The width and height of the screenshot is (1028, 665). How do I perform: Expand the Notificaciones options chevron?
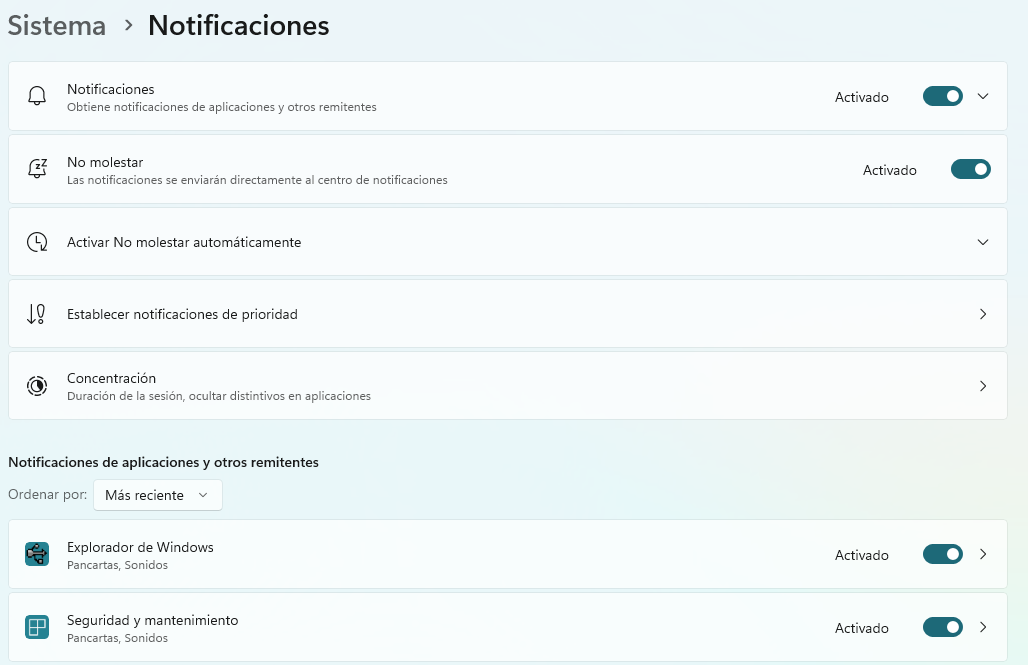click(x=983, y=96)
